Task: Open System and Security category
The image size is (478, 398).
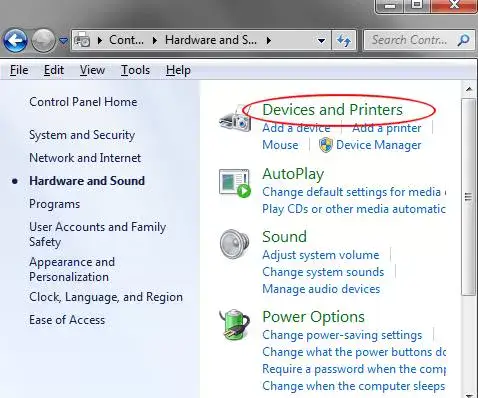Action: tap(82, 135)
